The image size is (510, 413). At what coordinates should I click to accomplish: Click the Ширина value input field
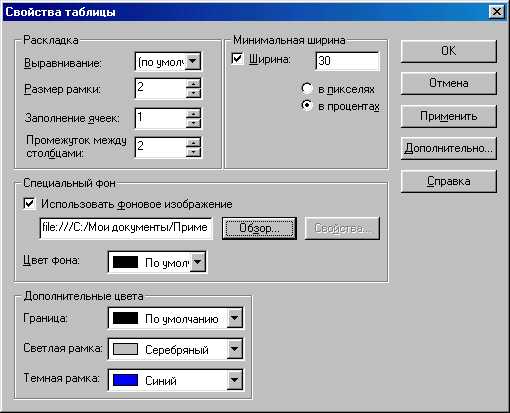[347, 61]
